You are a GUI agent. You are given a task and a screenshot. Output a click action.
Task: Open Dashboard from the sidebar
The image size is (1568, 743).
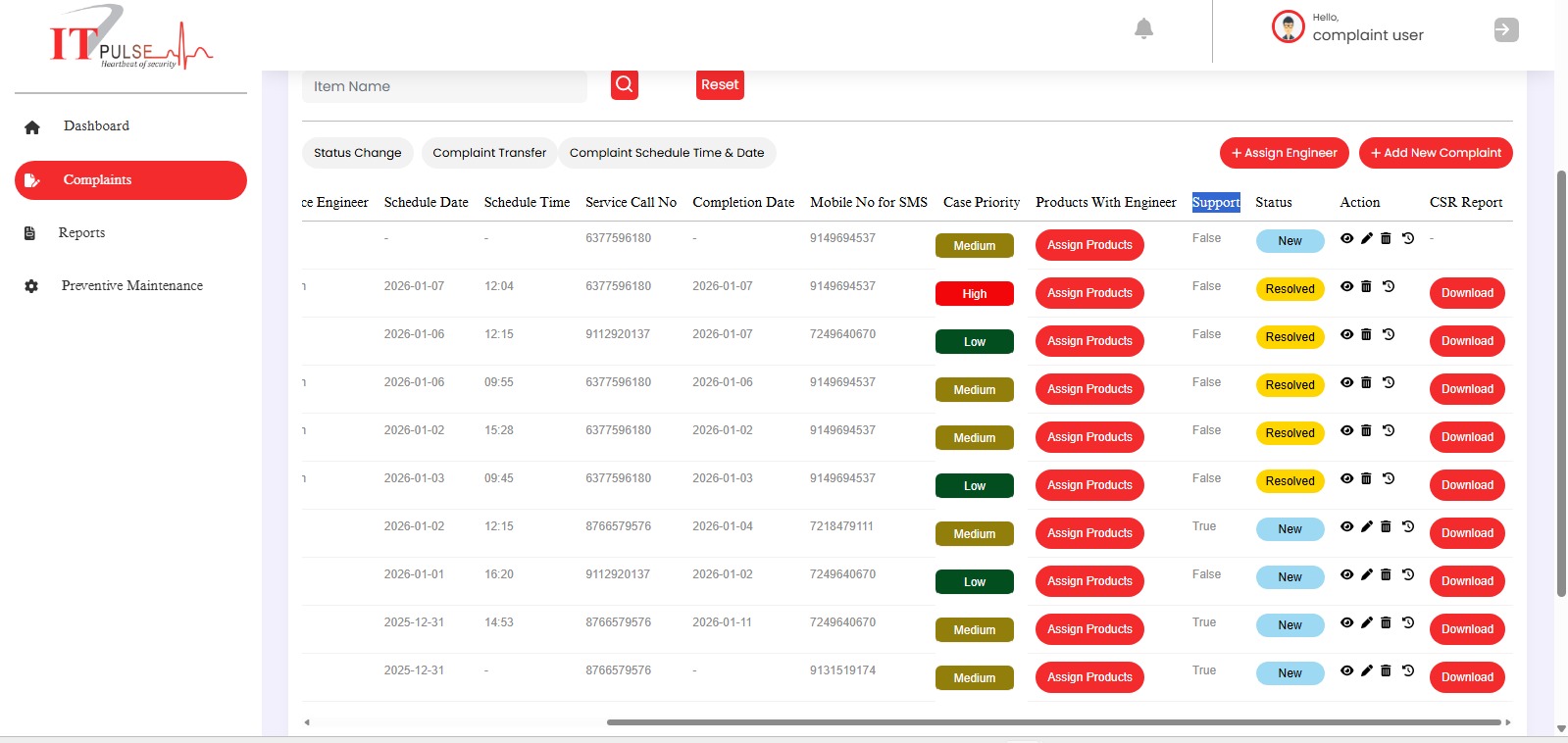tap(96, 126)
